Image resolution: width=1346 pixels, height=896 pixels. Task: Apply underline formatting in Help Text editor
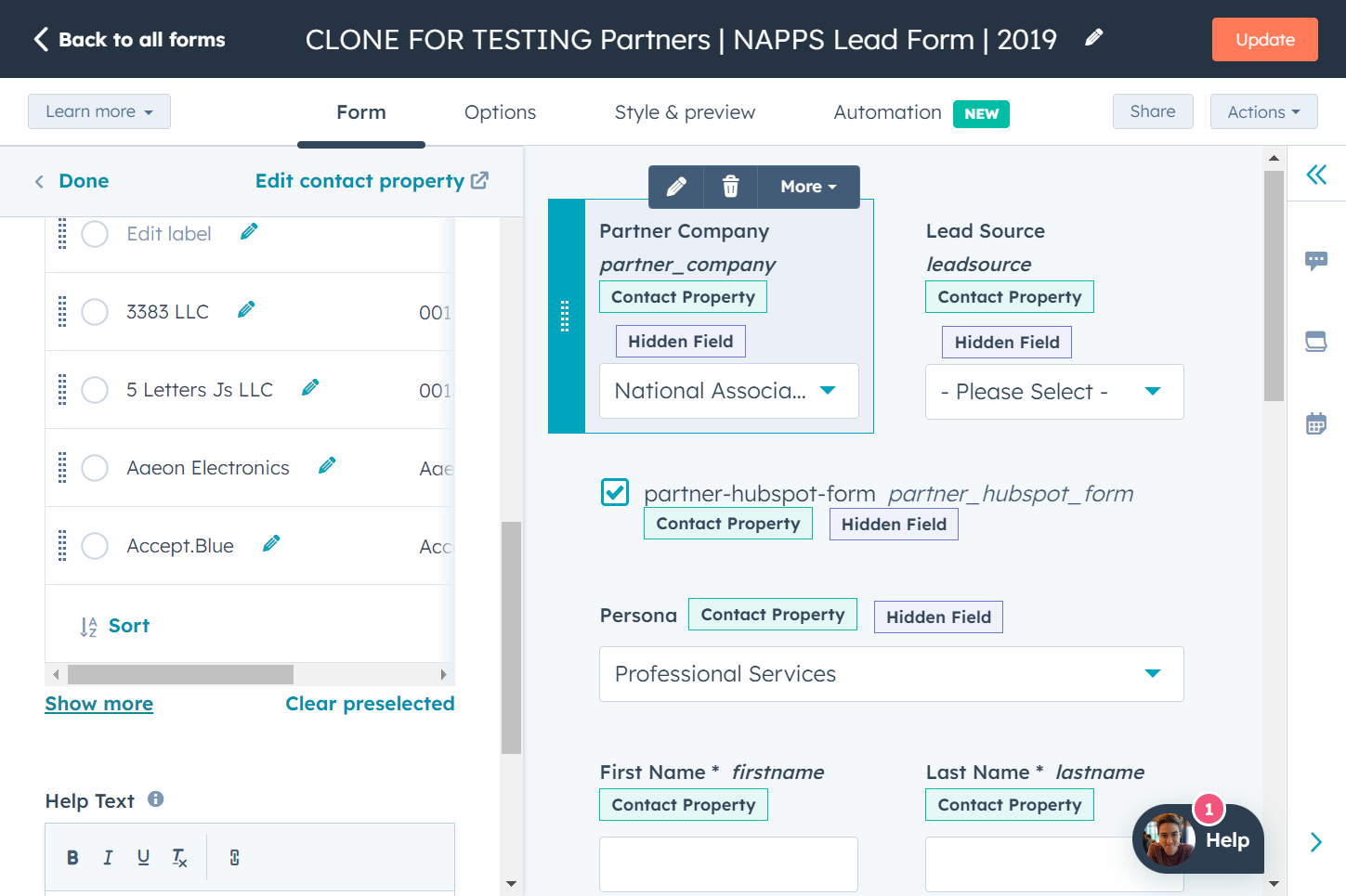point(143,858)
